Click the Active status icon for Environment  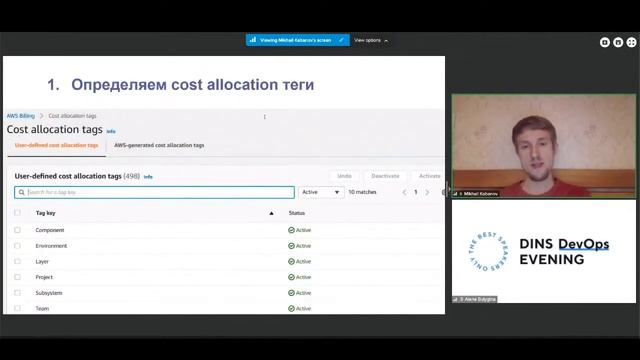click(291, 246)
